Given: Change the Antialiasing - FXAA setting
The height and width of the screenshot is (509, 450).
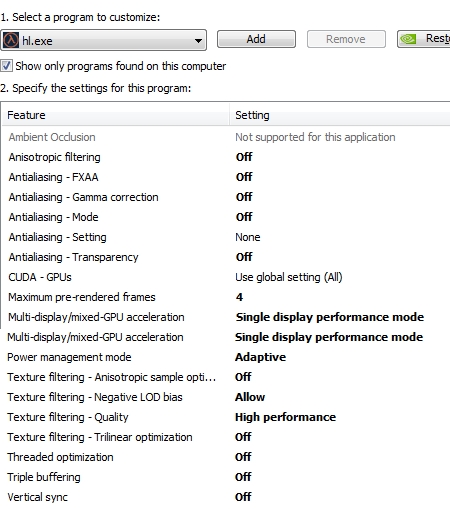Looking at the screenshot, I should [244, 177].
